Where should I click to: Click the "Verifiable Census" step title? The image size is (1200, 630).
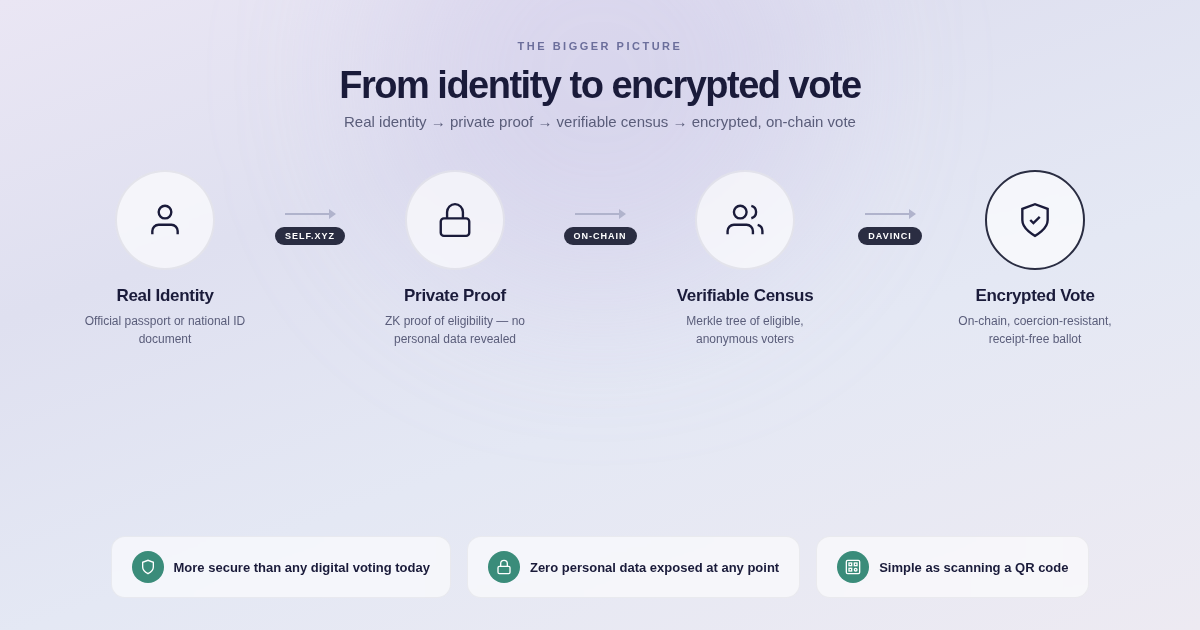[745, 296]
